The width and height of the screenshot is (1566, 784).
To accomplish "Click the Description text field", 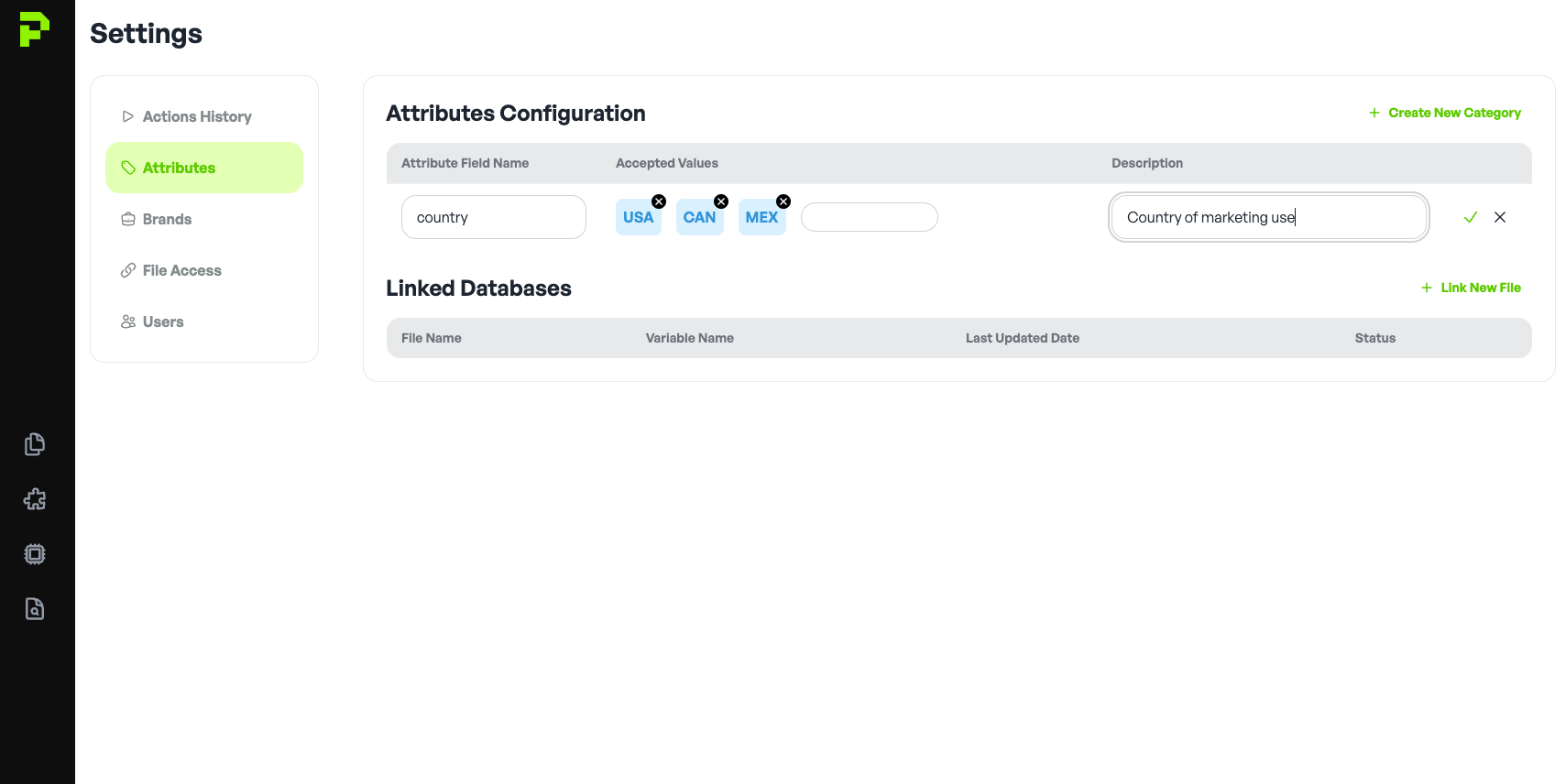I will tap(1268, 217).
